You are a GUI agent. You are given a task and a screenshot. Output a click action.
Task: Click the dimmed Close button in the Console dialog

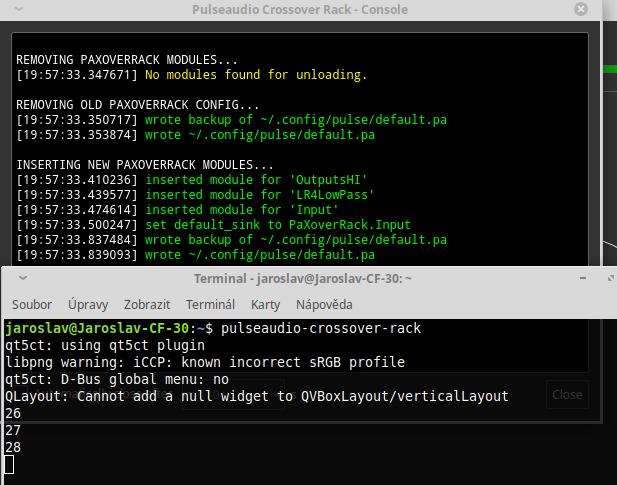(x=567, y=395)
